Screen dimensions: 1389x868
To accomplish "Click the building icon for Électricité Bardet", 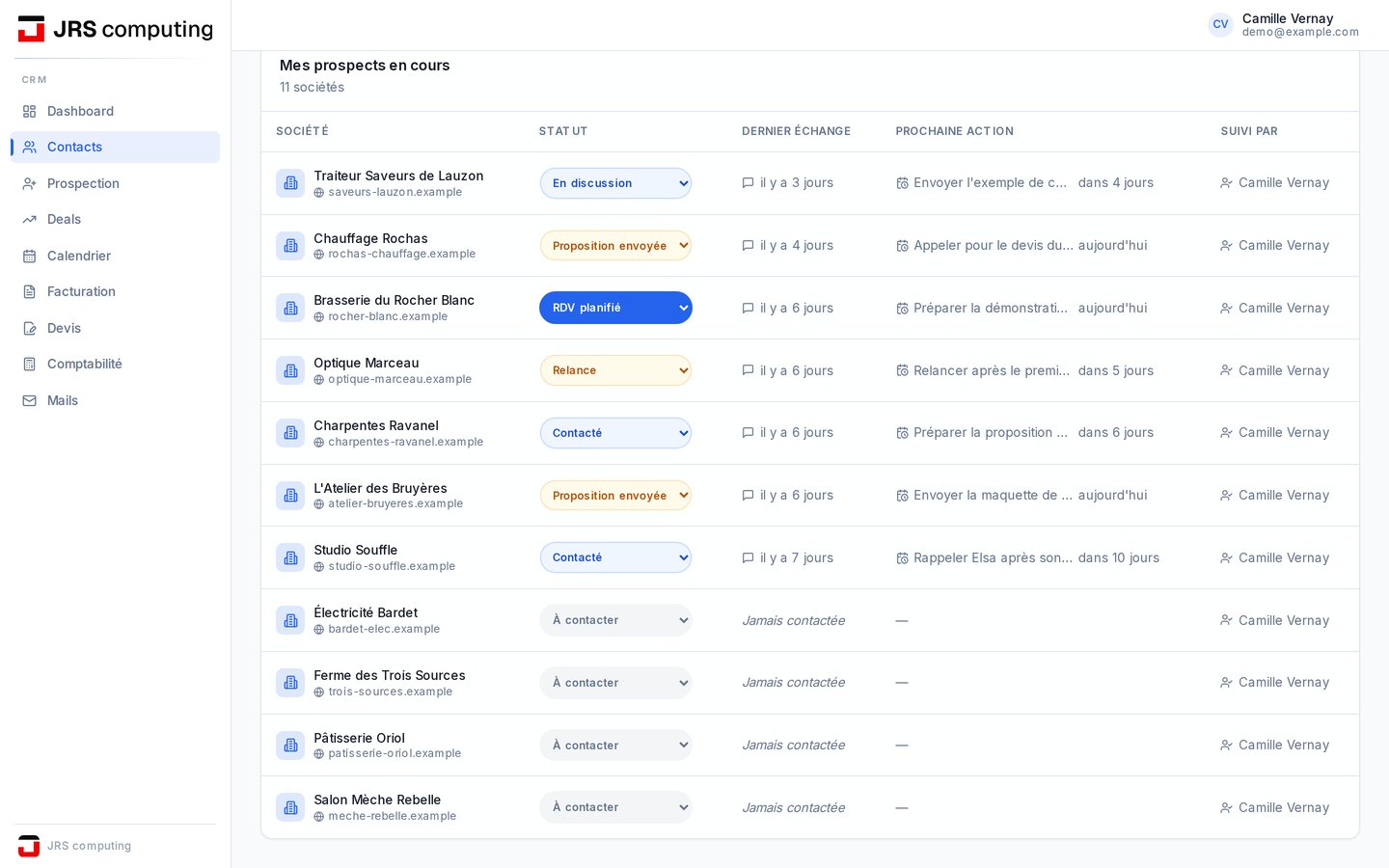I will tap(290, 620).
